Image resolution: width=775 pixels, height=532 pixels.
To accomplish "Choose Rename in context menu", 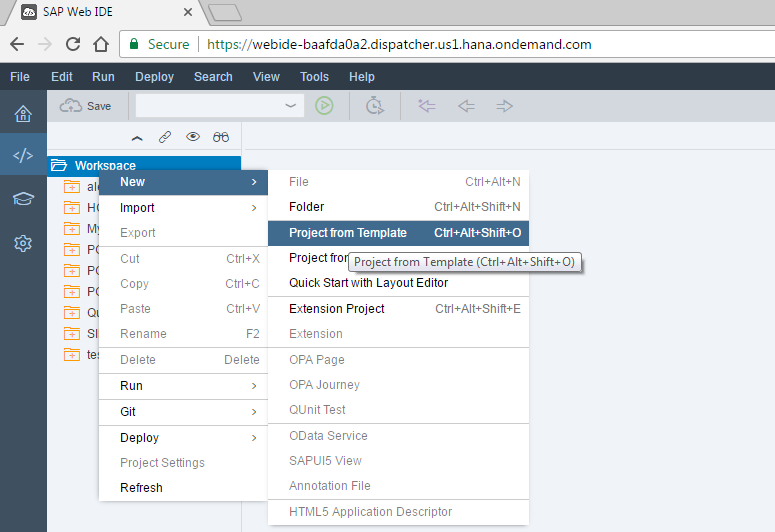I will click(x=183, y=334).
